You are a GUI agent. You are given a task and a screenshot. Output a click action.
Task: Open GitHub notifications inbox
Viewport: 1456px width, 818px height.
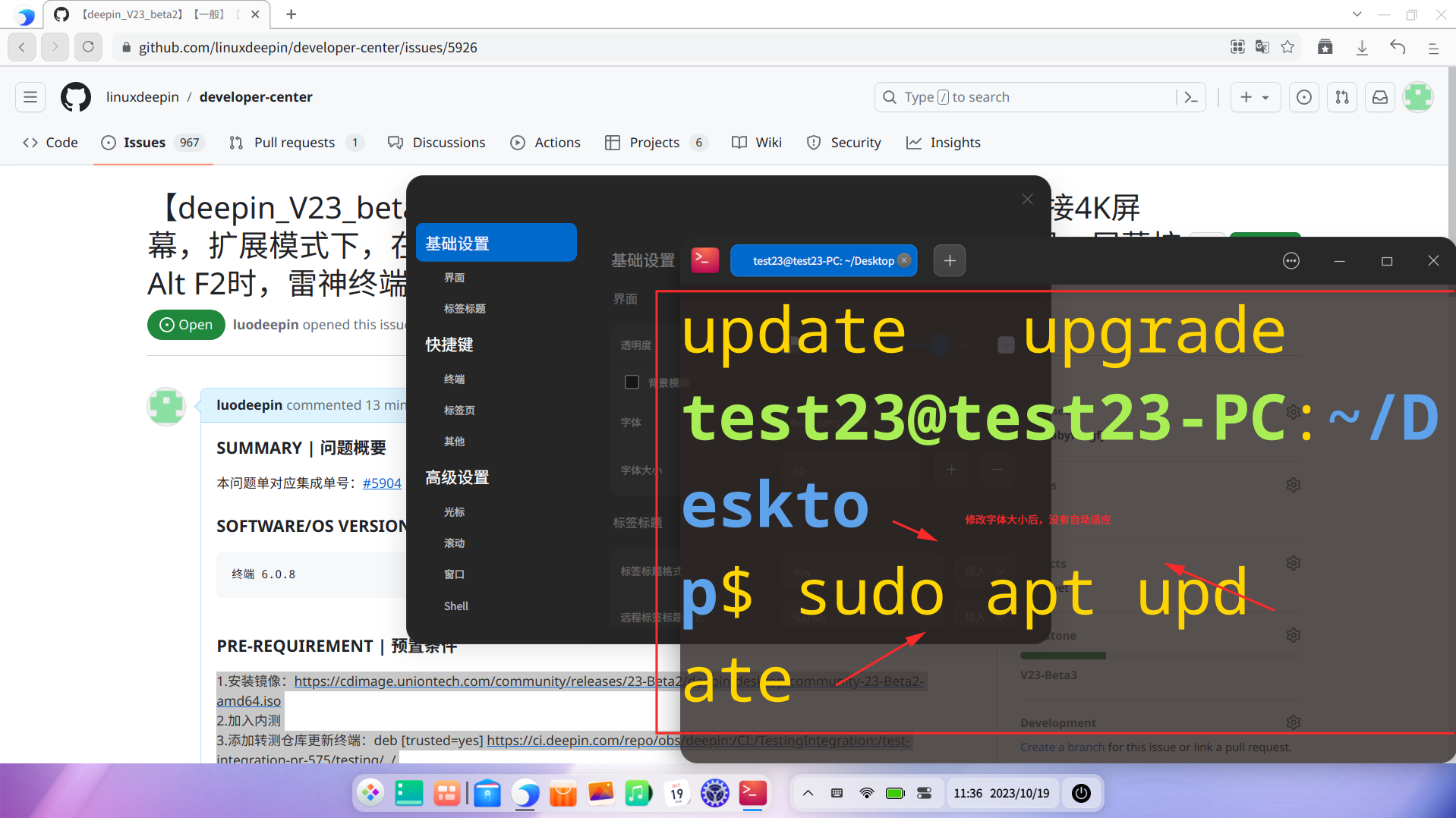tap(1379, 97)
